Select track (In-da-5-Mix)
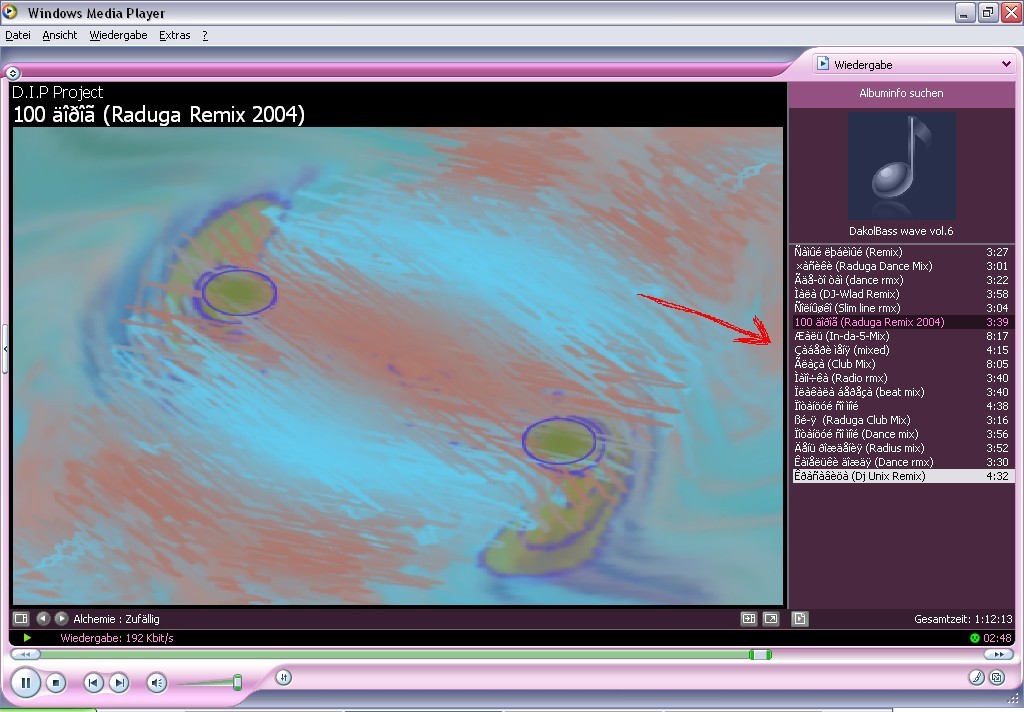 click(x=902, y=336)
